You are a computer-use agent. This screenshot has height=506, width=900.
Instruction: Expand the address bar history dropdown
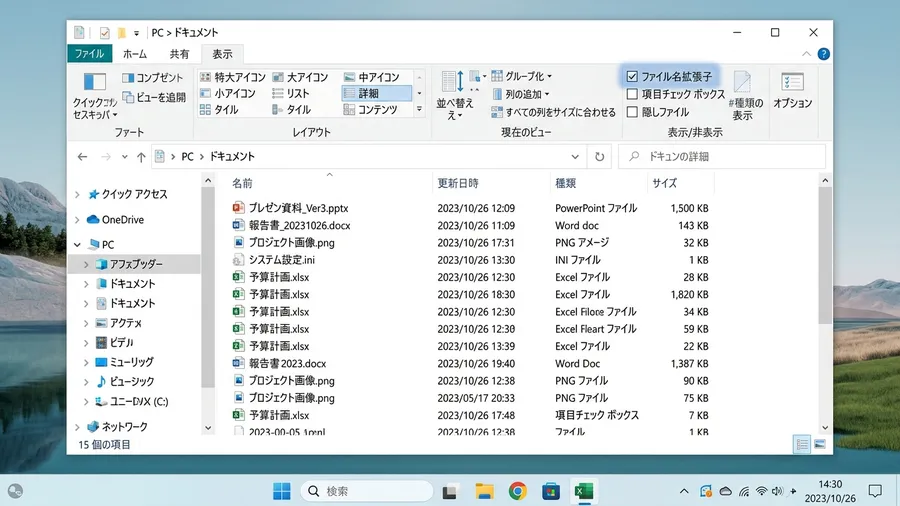click(x=575, y=157)
